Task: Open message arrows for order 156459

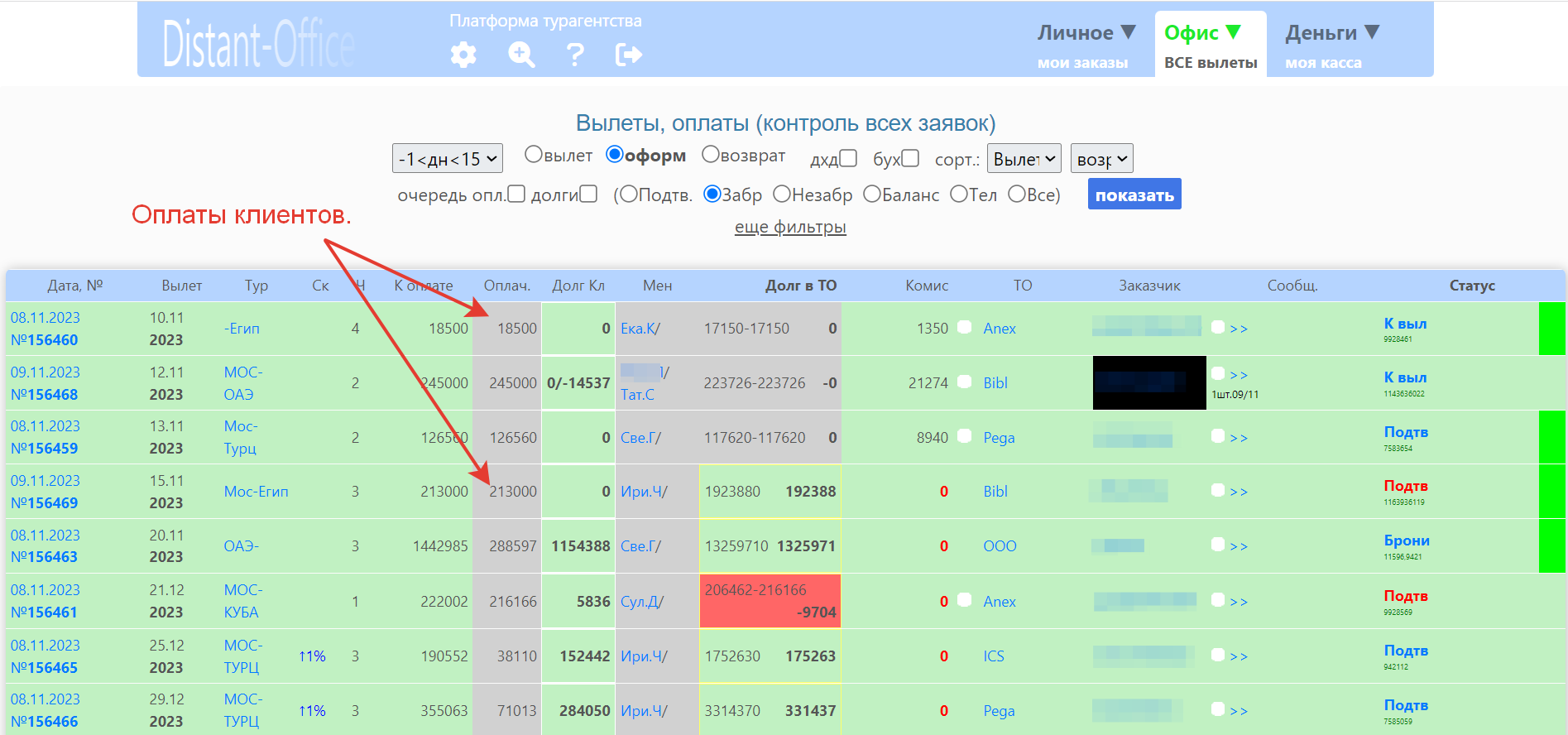Action: [x=1239, y=438]
